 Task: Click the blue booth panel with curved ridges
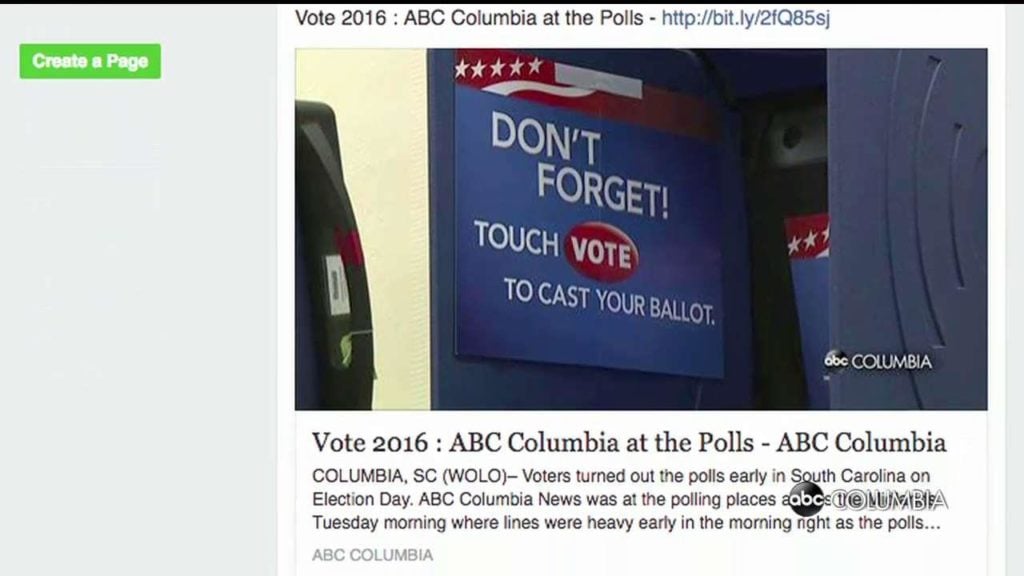coord(908,229)
